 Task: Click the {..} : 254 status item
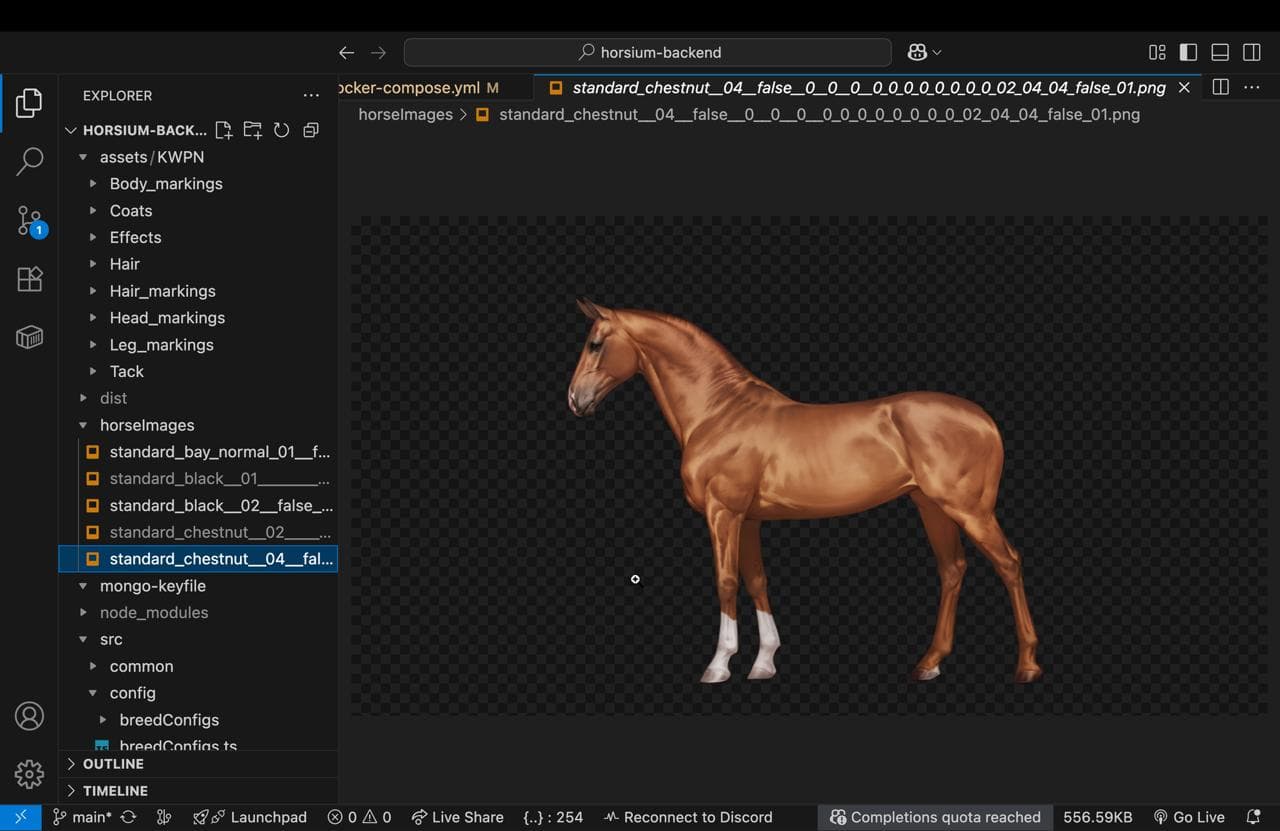point(553,817)
